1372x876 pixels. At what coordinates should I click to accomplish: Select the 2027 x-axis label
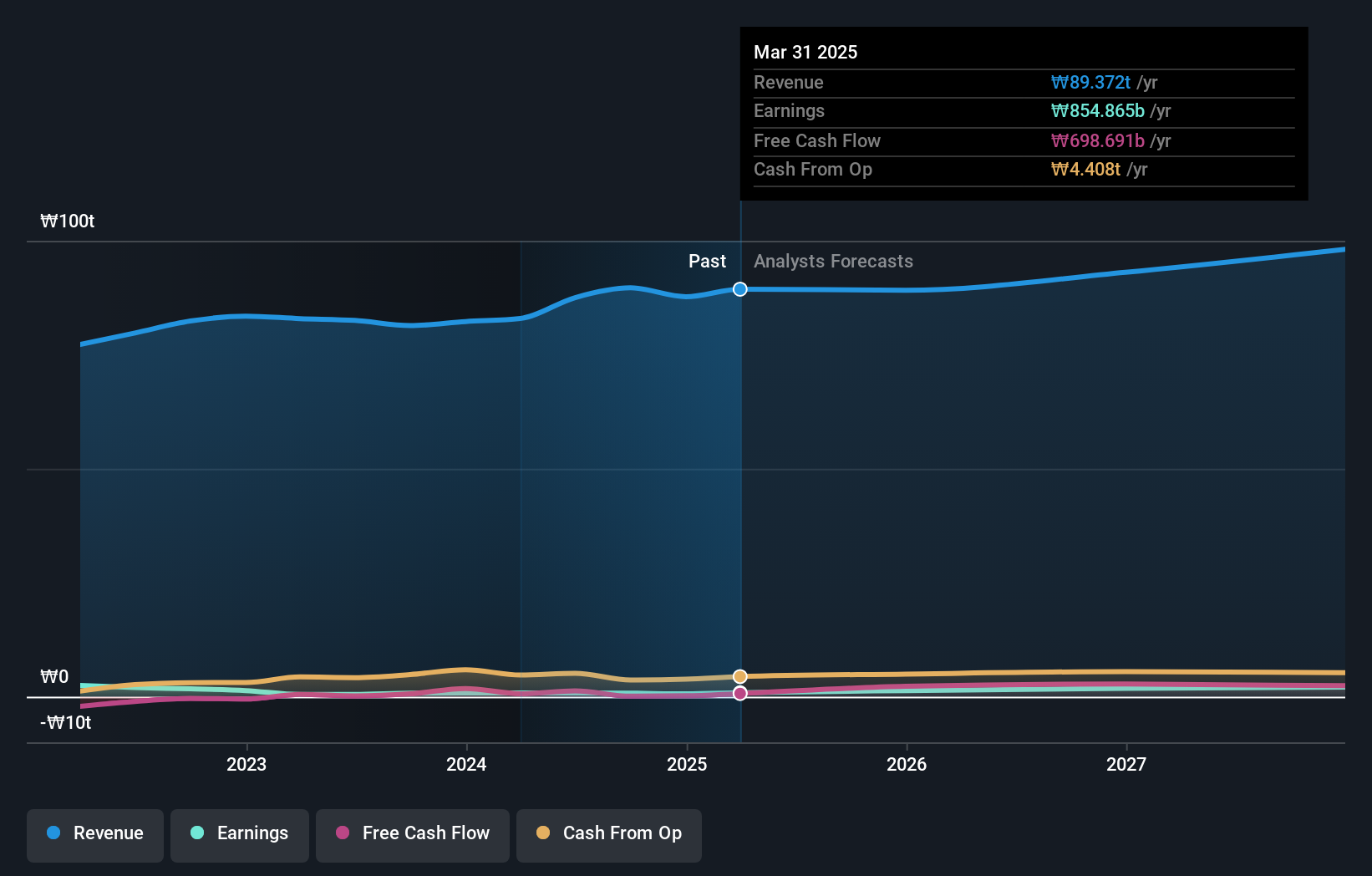click(x=1126, y=764)
